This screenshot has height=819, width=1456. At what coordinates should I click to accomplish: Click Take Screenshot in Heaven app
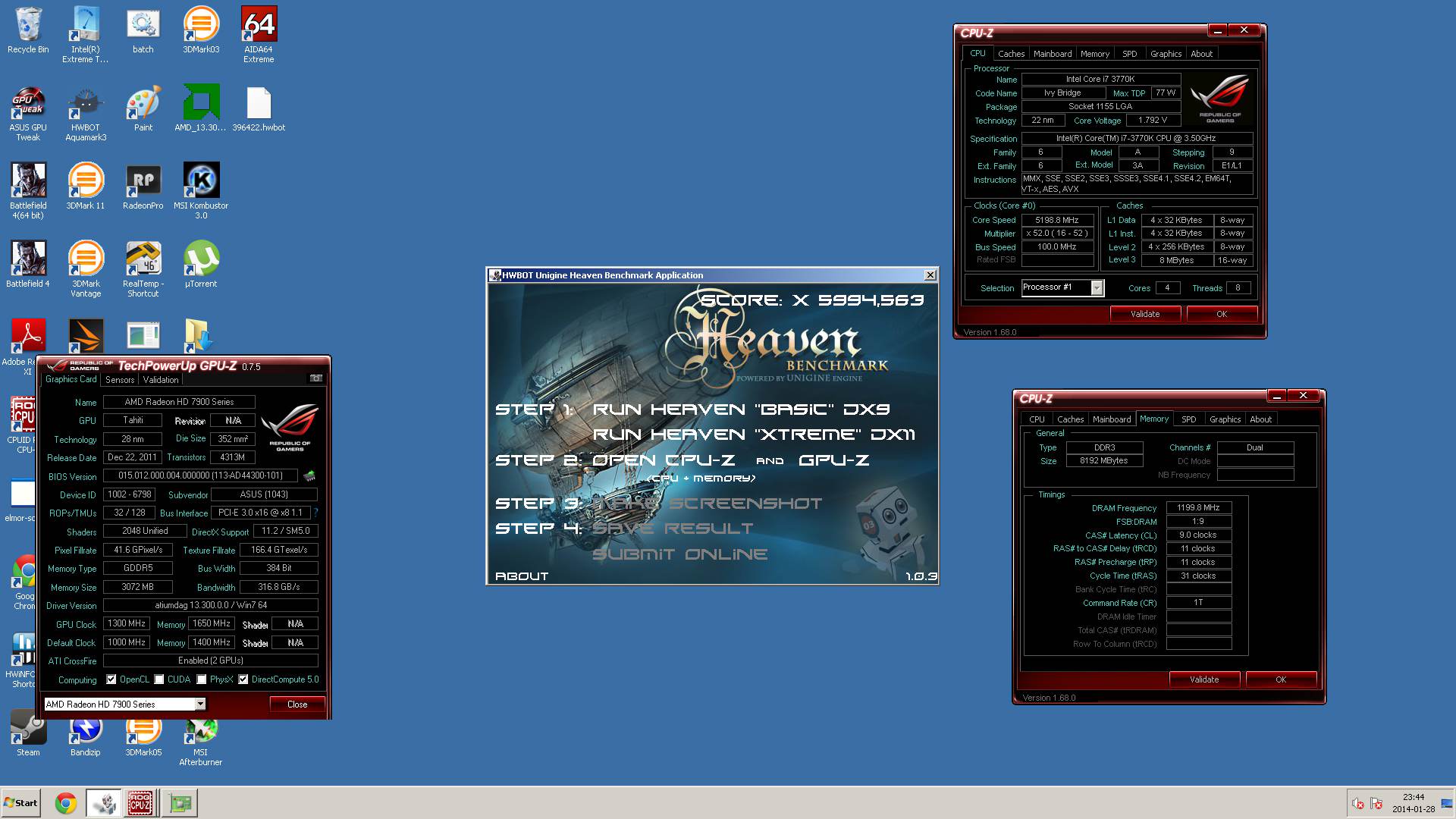(707, 504)
